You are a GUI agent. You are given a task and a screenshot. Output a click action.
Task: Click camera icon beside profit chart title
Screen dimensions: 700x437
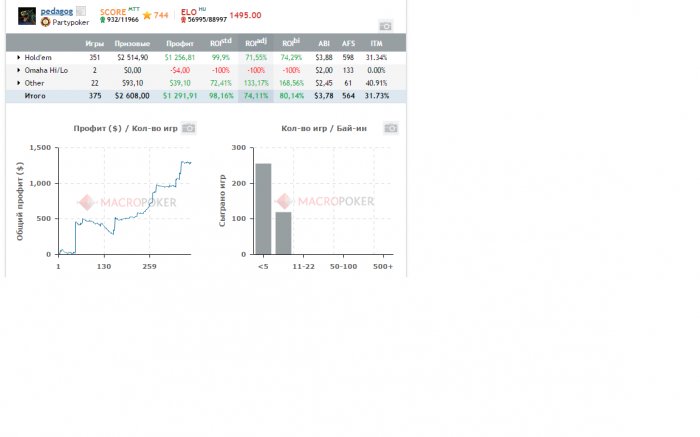coord(188,128)
